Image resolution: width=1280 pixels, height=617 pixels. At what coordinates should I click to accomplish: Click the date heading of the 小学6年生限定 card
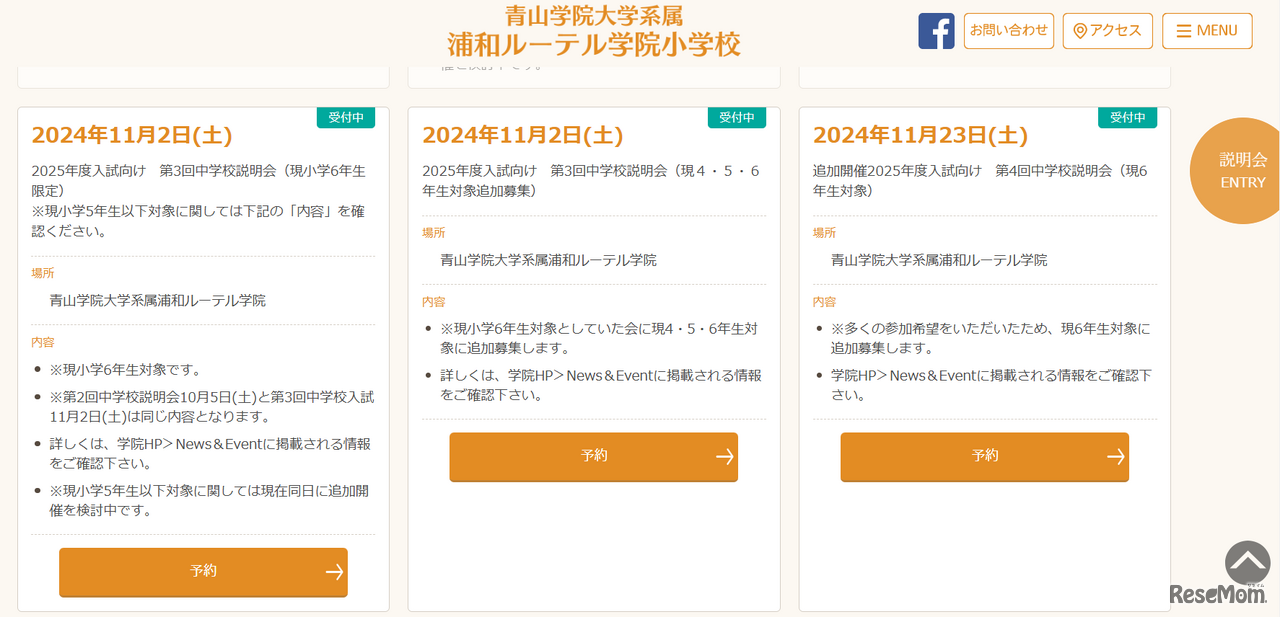pyautogui.click(x=132, y=135)
